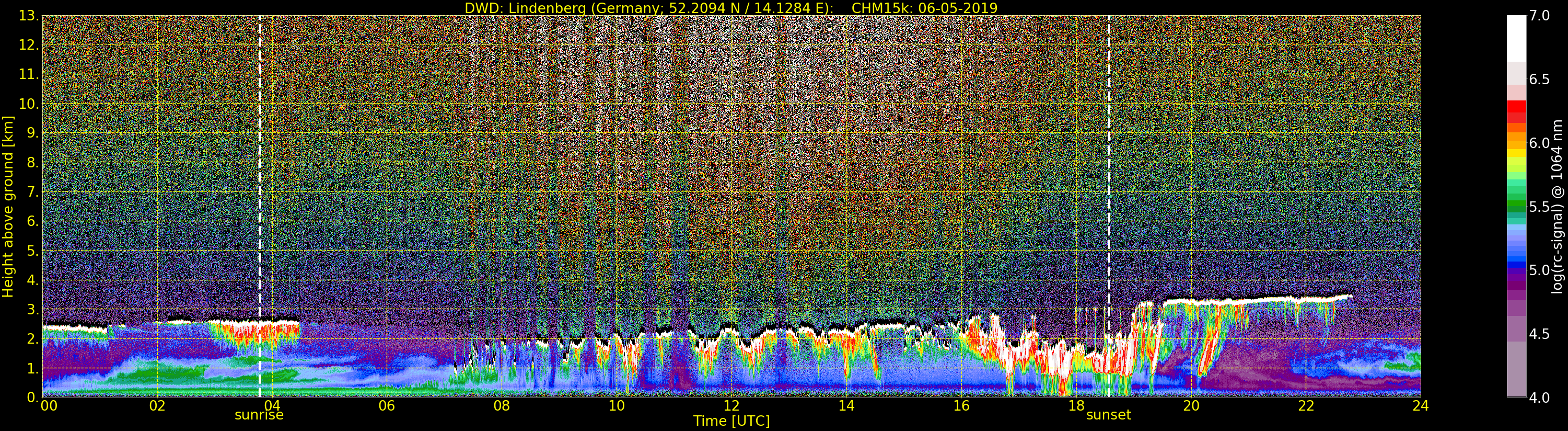Select the "5." height axis tick label
This screenshot has height=431, width=1568.
click(32, 251)
